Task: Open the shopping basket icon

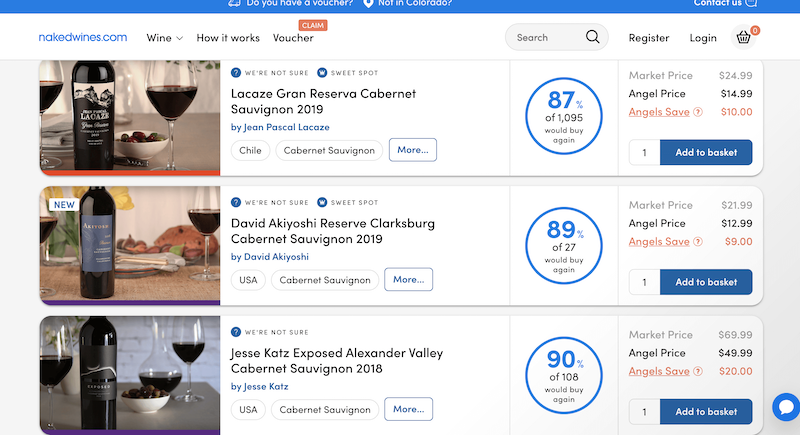Action: [744, 38]
